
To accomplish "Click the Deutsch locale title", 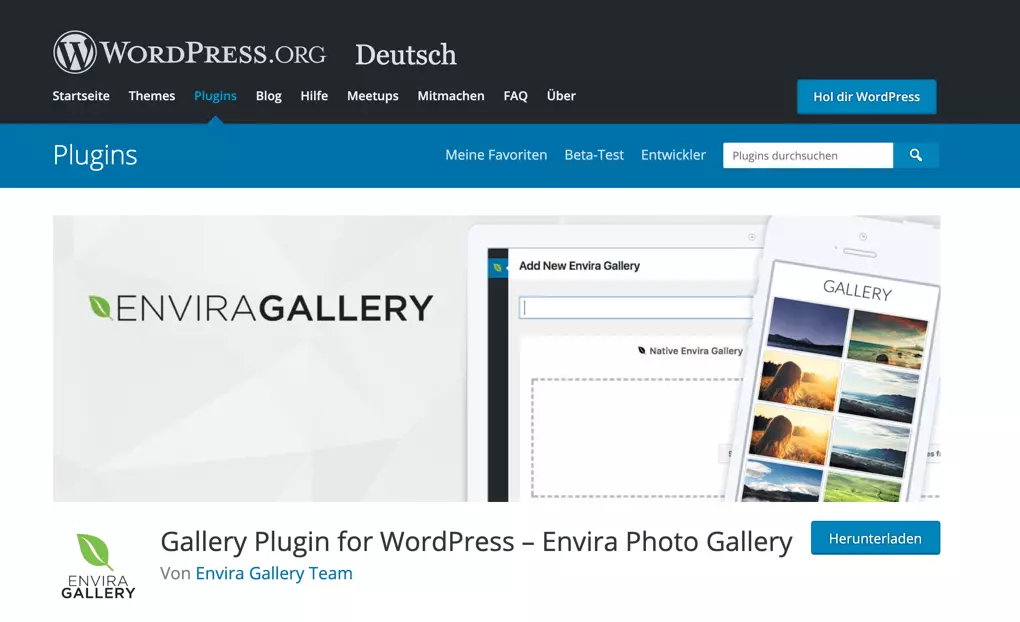I will [x=406, y=55].
